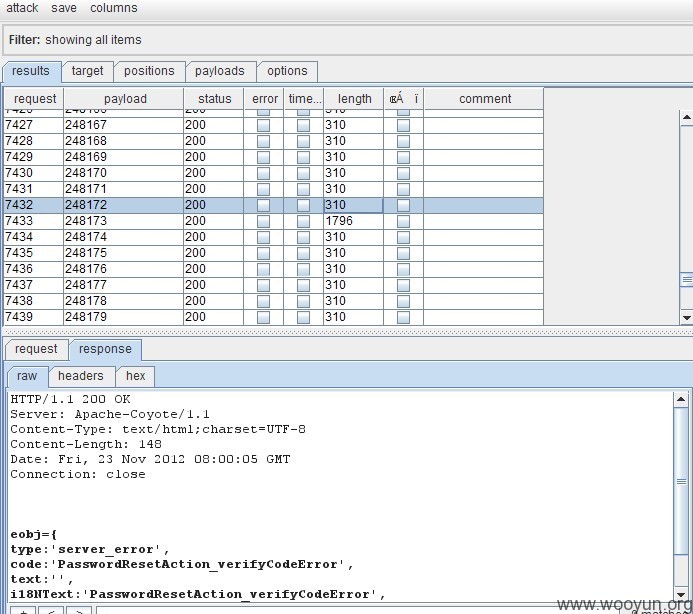Toggle timeout checkbox in row 7433
The height and width of the screenshot is (614, 693).
pos(303,221)
